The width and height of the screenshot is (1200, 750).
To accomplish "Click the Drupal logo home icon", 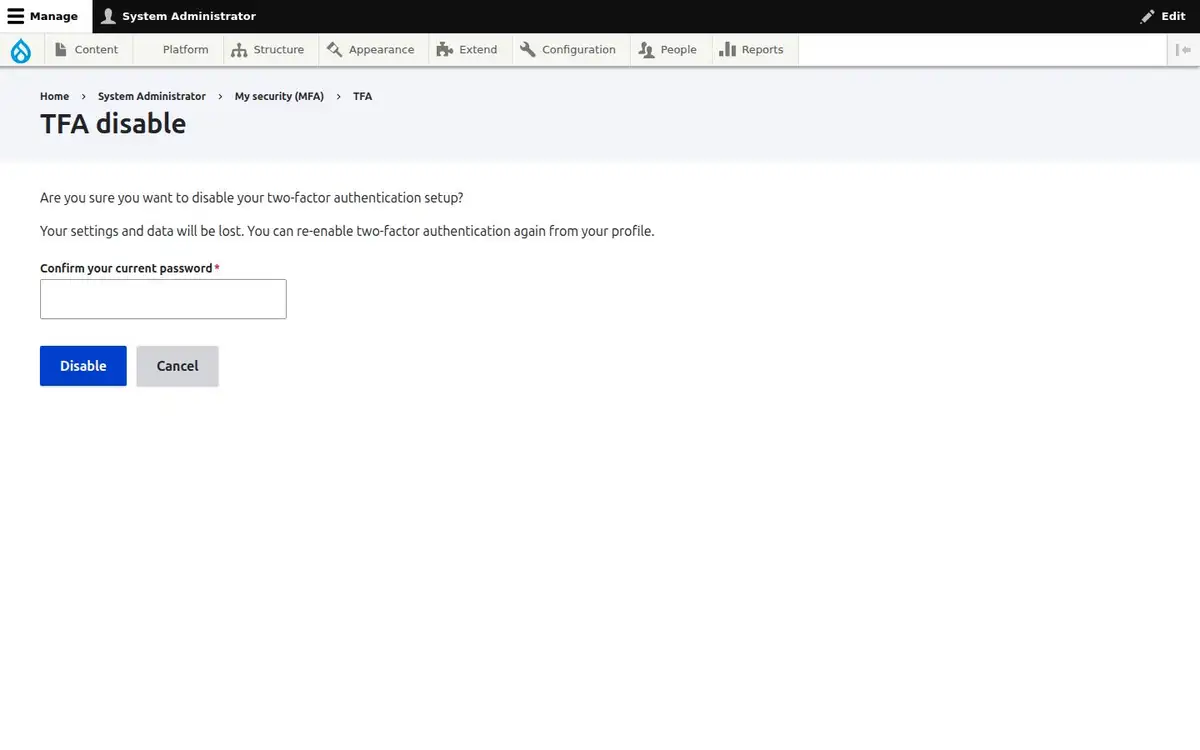I will coord(21,50).
